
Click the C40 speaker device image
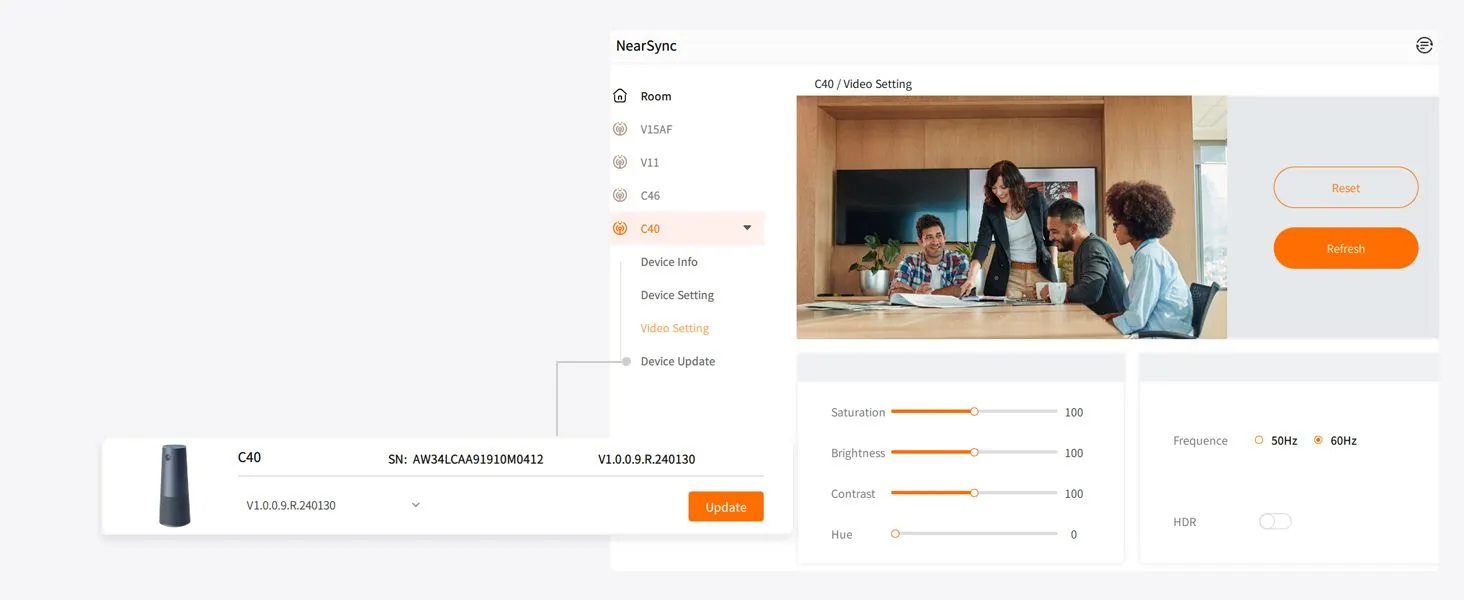pos(174,486)
